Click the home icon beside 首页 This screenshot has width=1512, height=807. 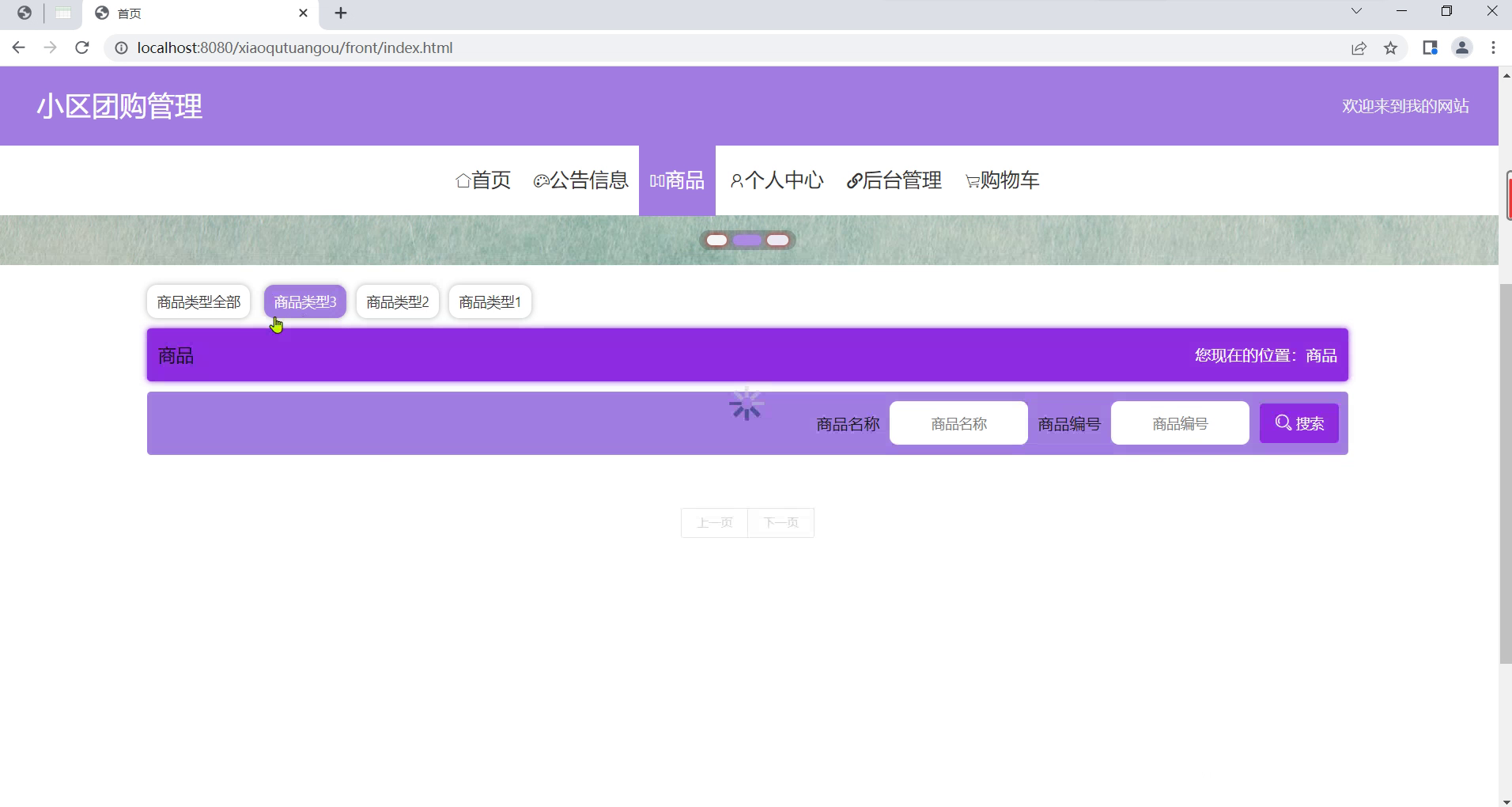click(x=463, y=181)
